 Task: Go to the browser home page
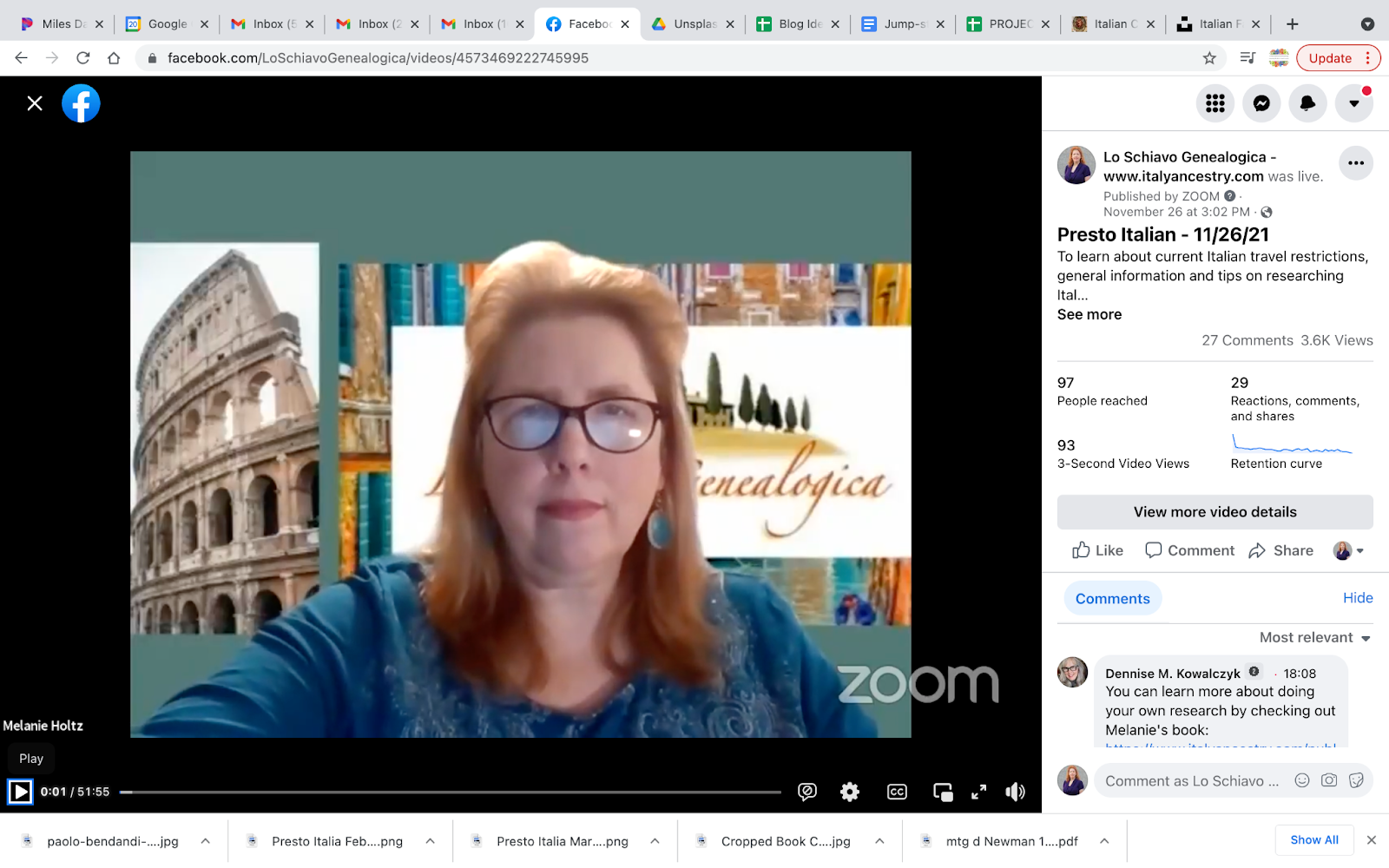pyautogui.click(x=114, y=58)
